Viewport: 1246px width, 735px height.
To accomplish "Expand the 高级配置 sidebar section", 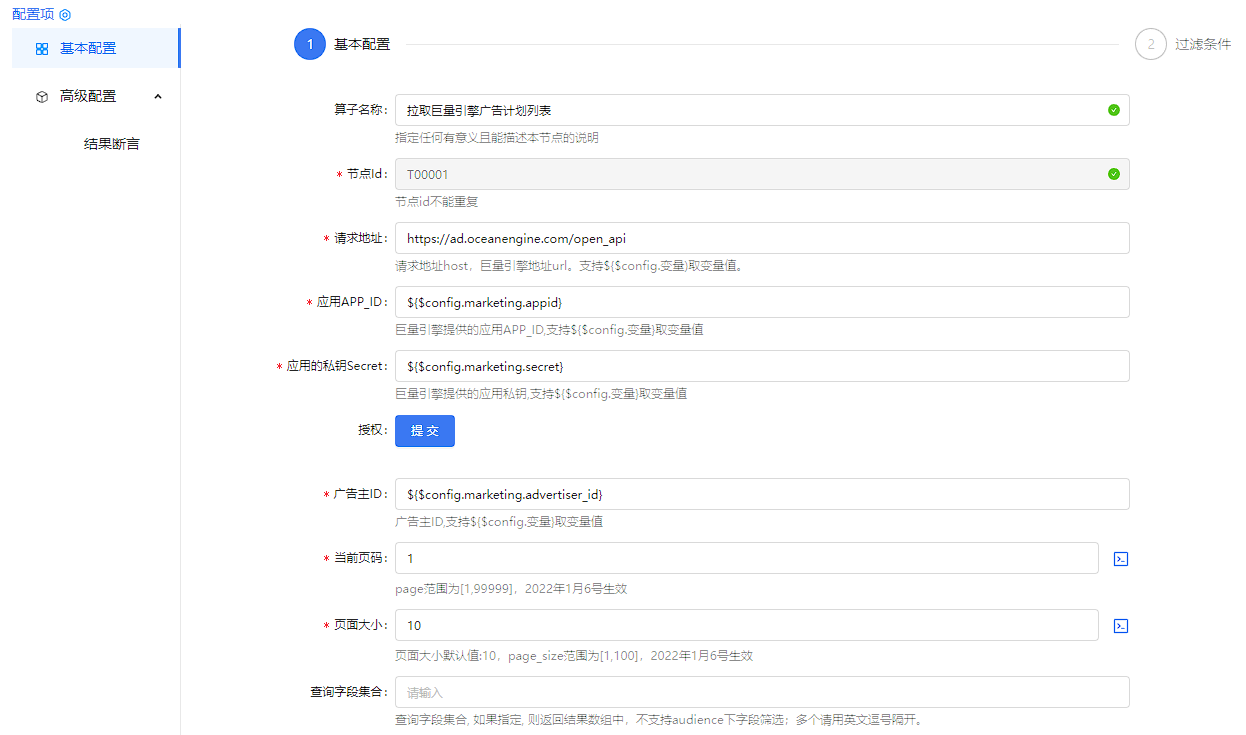I will click(x=88, y=96).
